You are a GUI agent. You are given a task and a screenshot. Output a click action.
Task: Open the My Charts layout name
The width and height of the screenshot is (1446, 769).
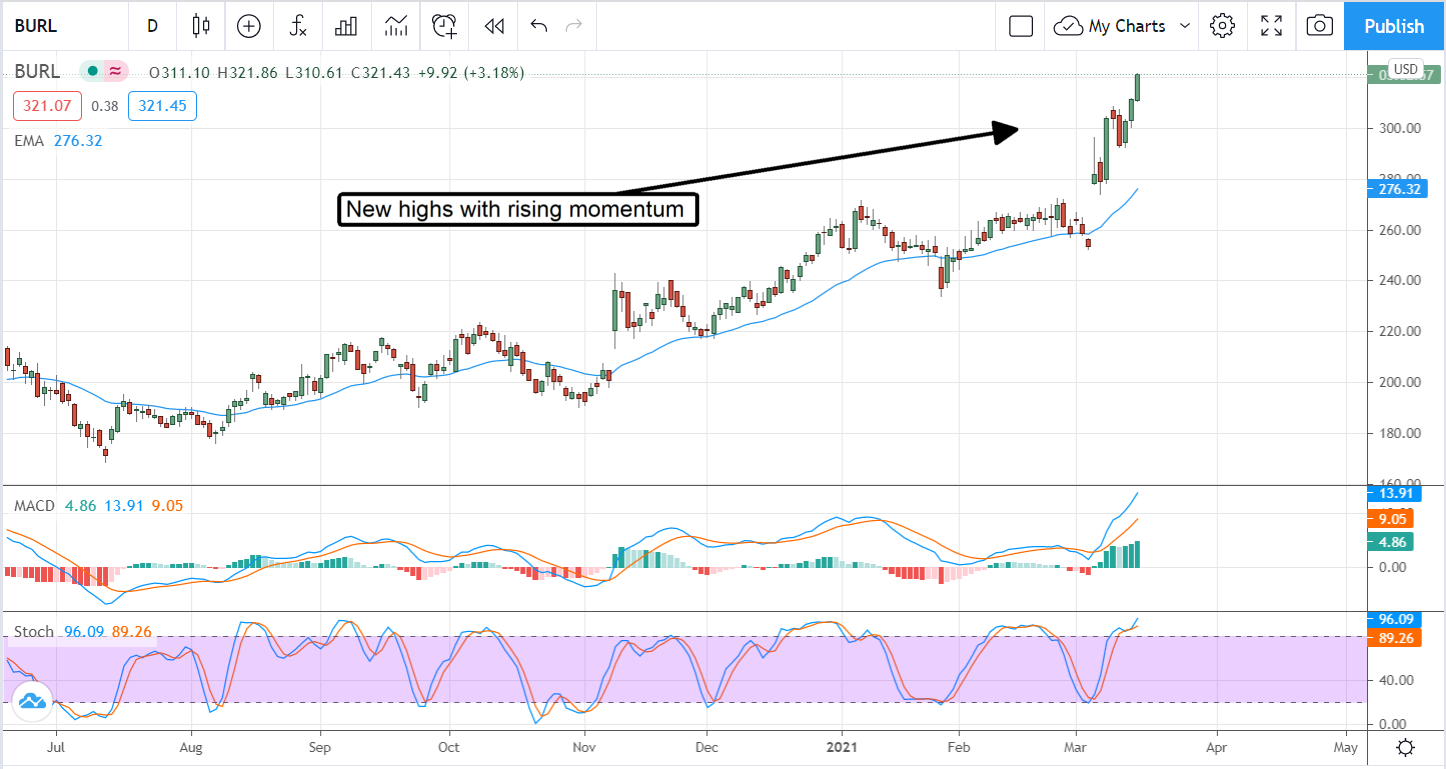(1127, 26)
